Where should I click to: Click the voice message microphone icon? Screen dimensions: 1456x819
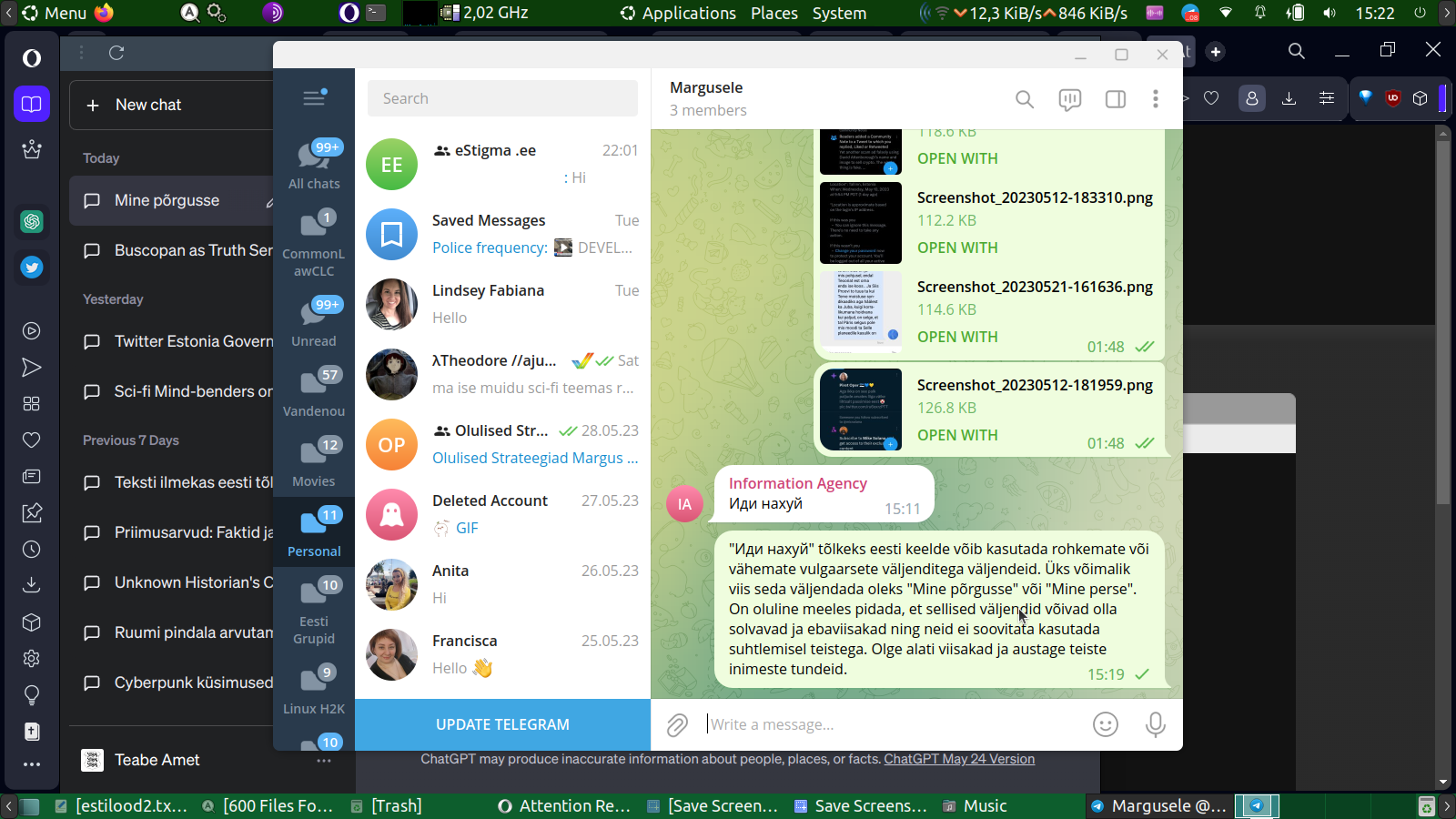1156,724
